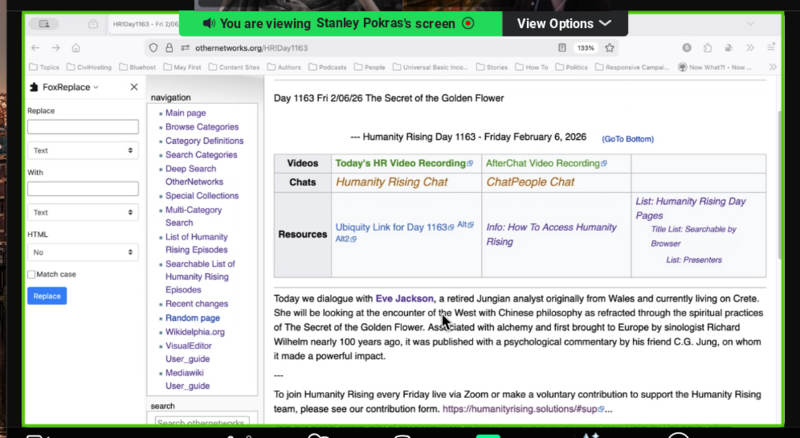Click the With text input field
The width and height of the screenshot is (800, 438).
(x=83, y=189)
